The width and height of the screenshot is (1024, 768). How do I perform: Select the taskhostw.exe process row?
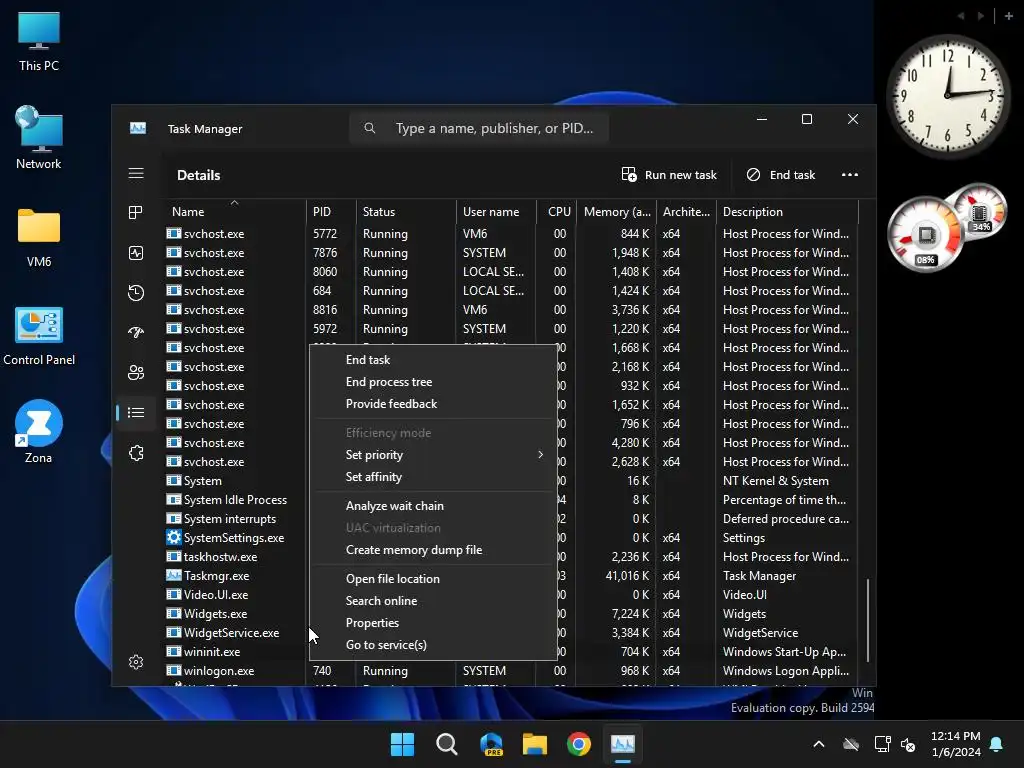511,556
